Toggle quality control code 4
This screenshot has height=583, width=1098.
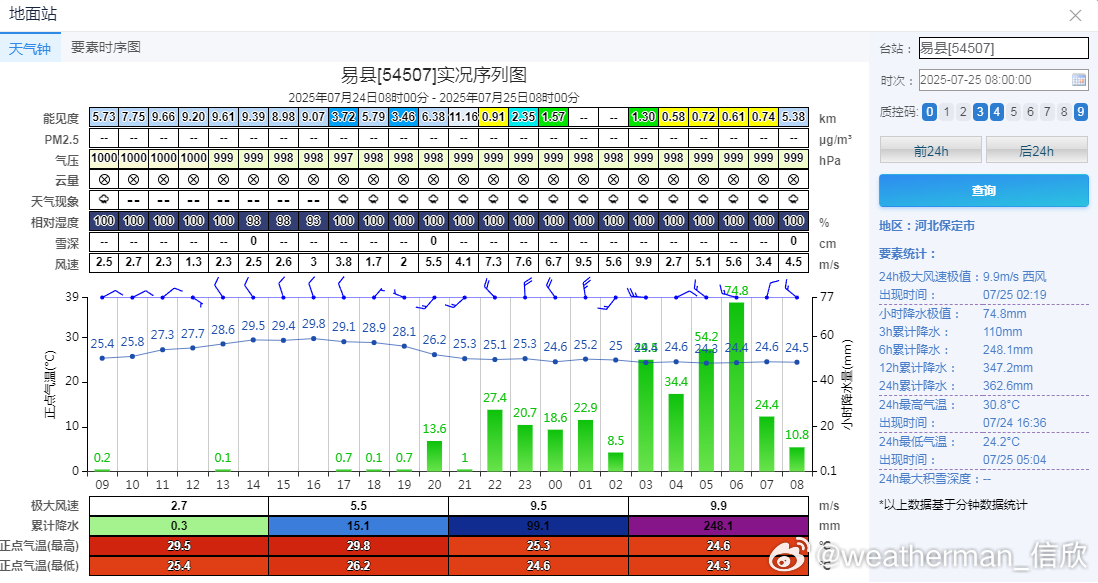996,111
